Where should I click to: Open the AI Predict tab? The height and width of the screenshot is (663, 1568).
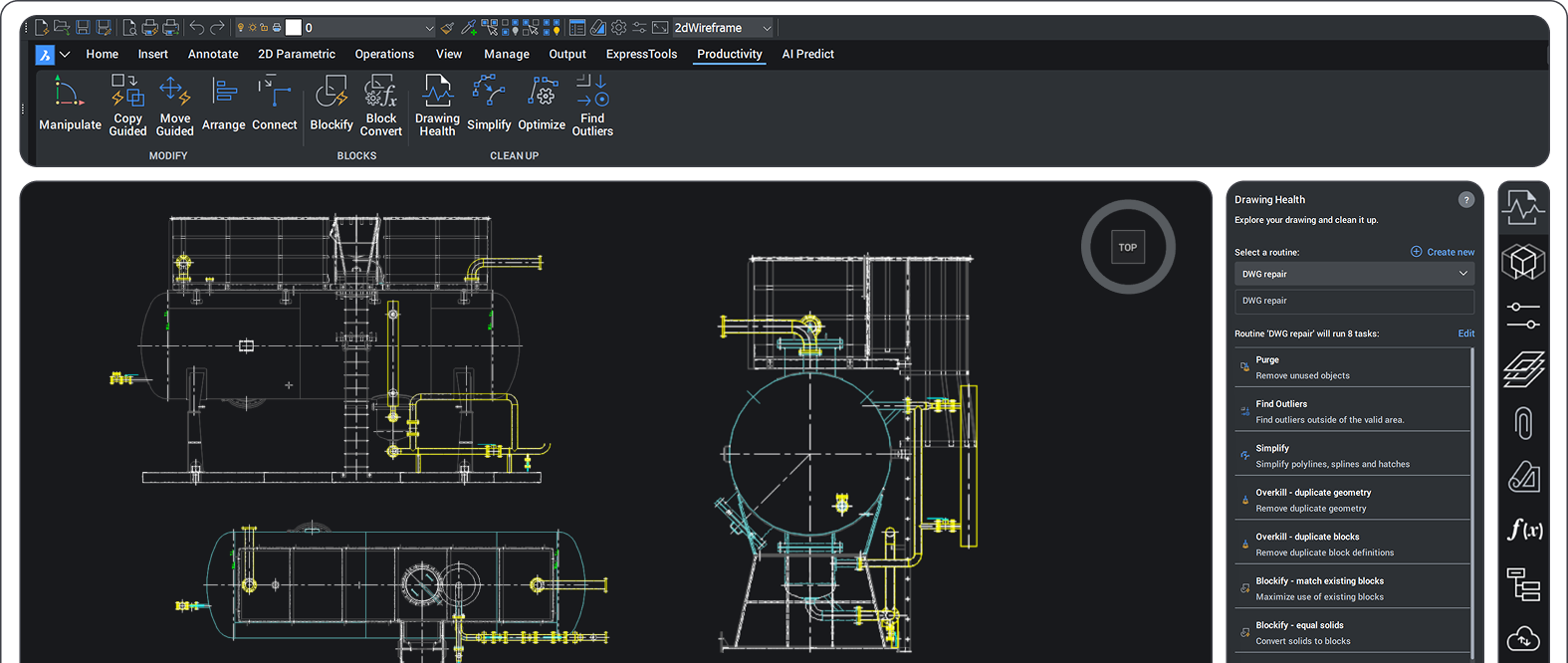tap(807, 55)
